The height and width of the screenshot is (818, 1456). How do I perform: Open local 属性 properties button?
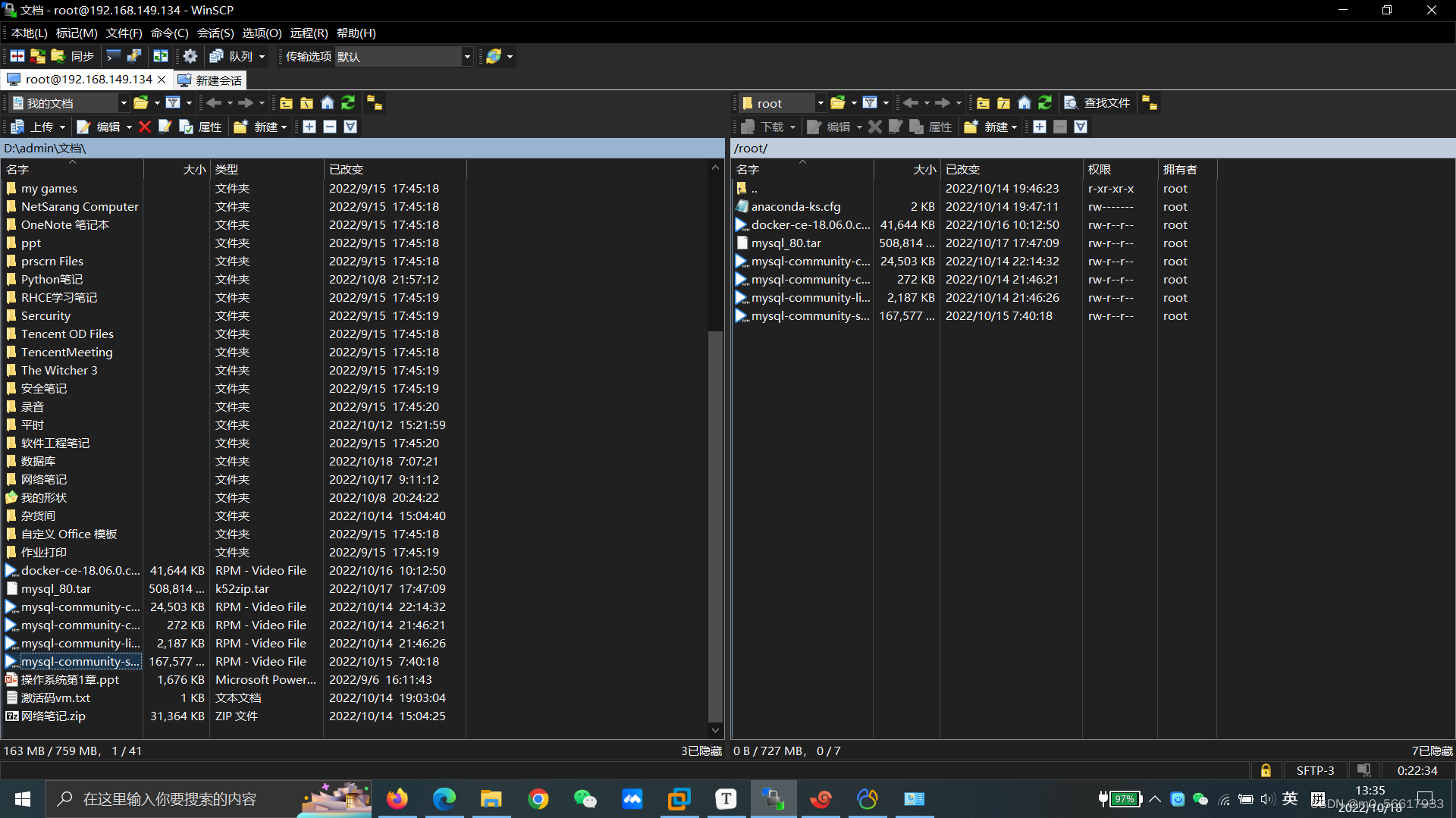201,127
